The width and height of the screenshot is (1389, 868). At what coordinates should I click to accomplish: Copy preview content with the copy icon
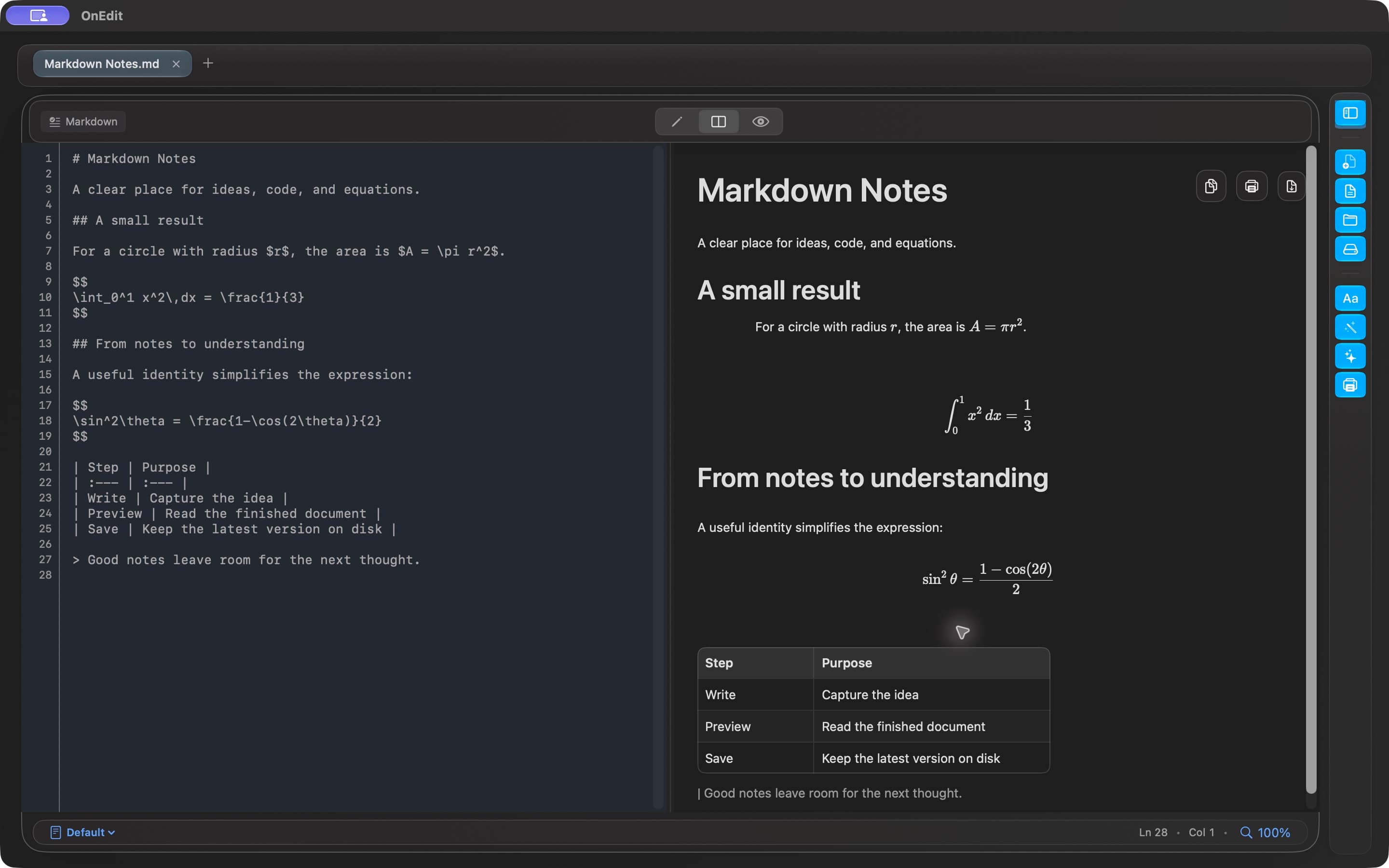(1211, 186)
